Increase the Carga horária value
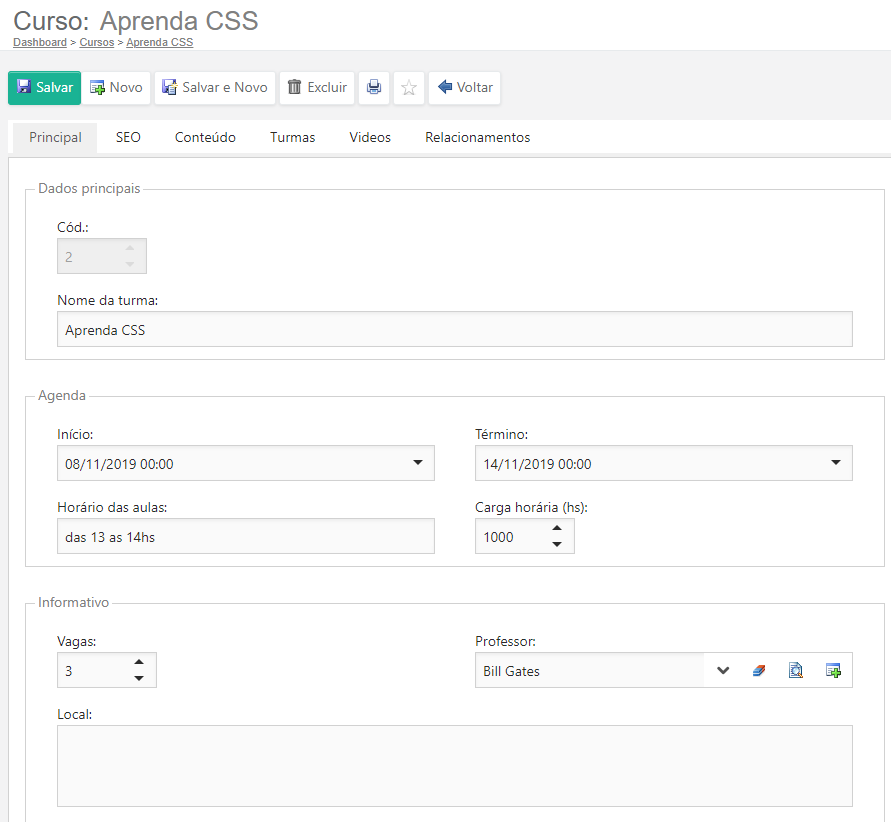 pos(557,528)
